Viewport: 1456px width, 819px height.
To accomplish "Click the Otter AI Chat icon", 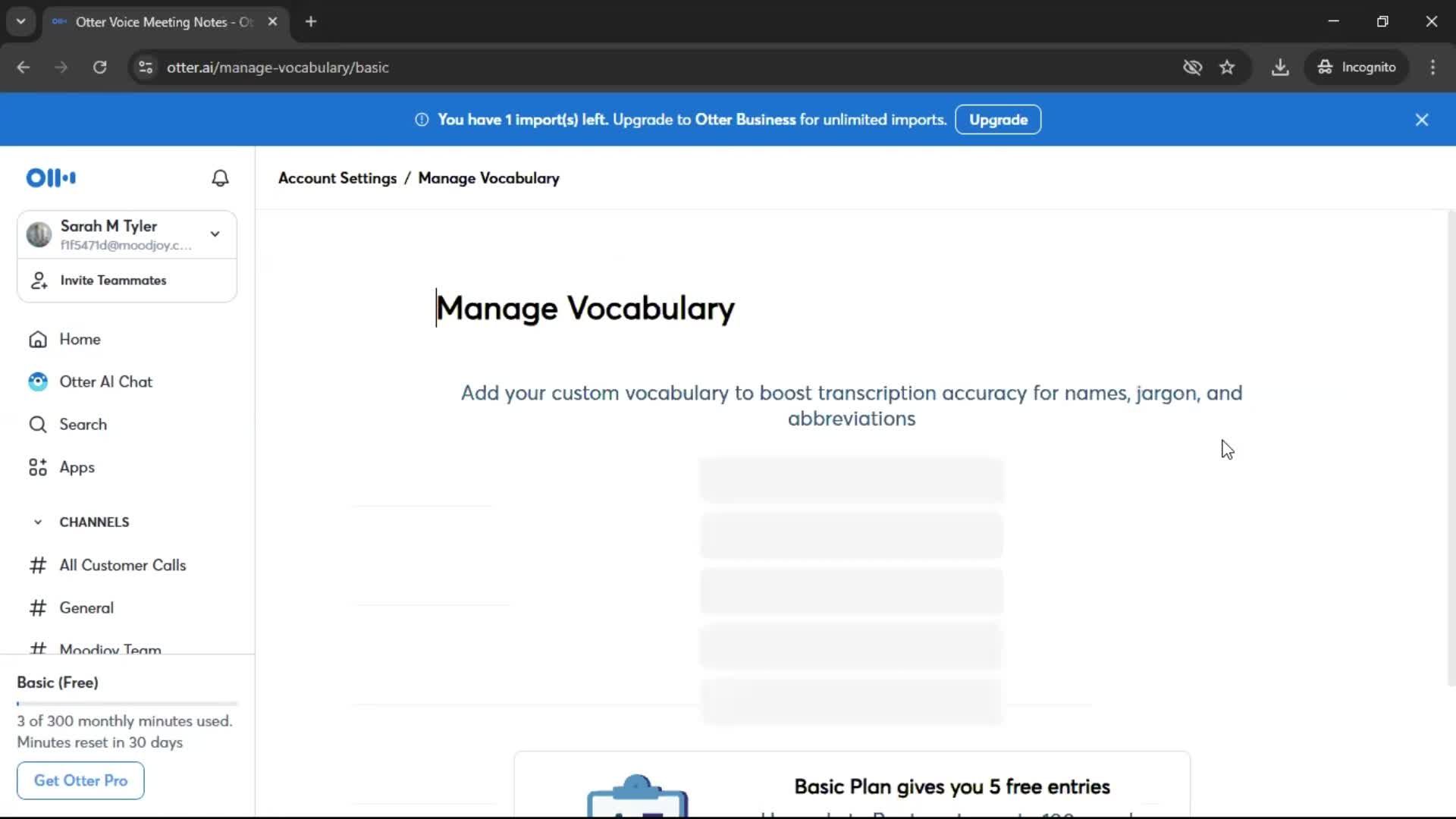I will coord(38,381).
